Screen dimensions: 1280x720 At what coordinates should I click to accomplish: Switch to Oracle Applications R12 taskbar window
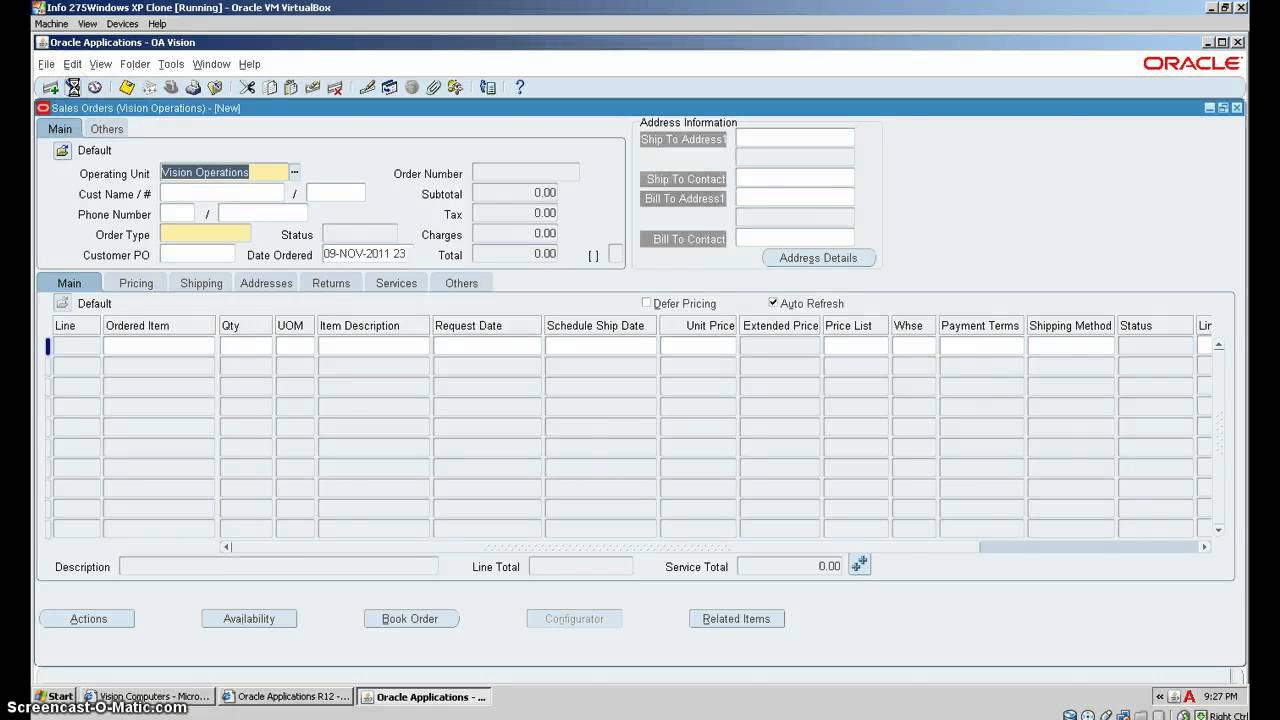[x=286, y=697]
